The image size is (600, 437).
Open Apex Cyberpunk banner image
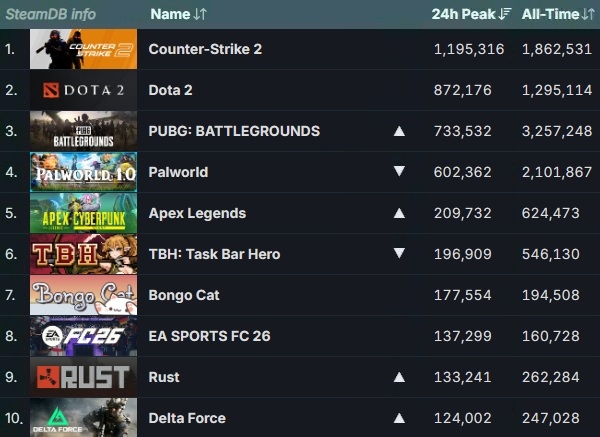point(83,213)
